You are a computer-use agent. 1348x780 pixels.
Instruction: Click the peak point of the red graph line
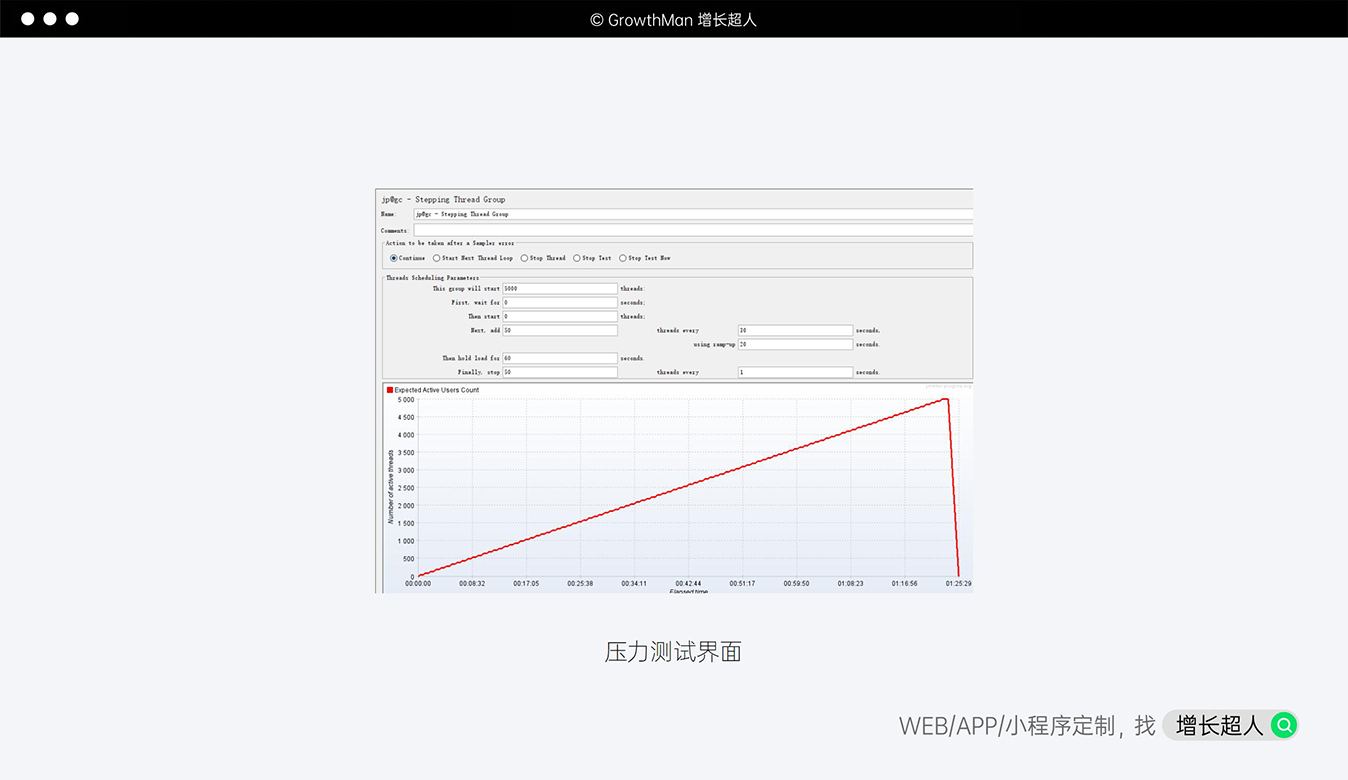click(945, 399)
